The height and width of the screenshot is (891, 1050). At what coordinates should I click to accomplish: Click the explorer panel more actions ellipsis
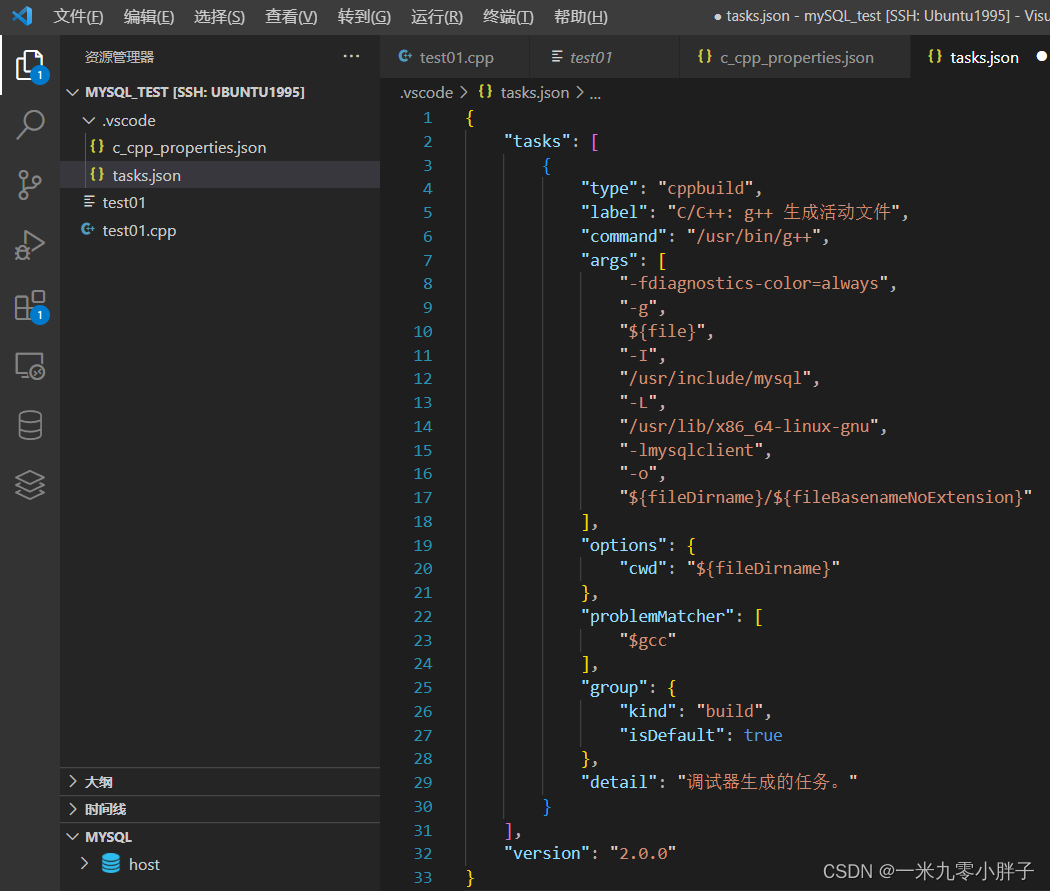[351, 57]
